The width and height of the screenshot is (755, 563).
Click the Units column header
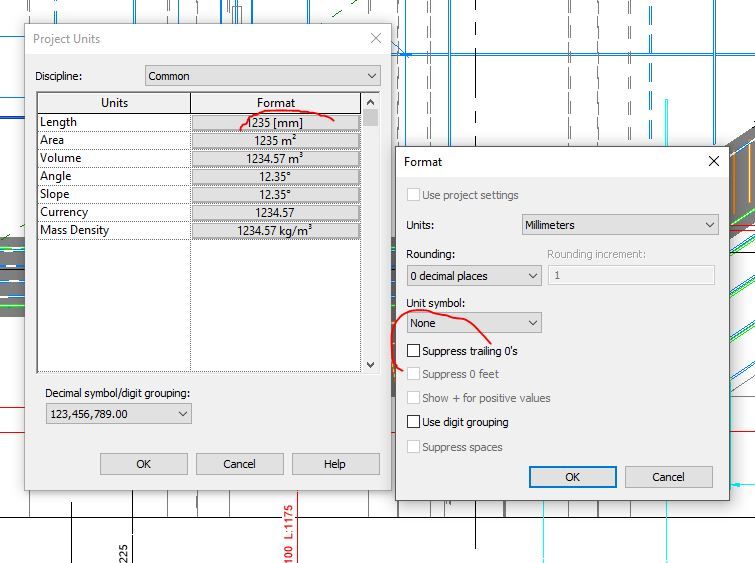114,103
